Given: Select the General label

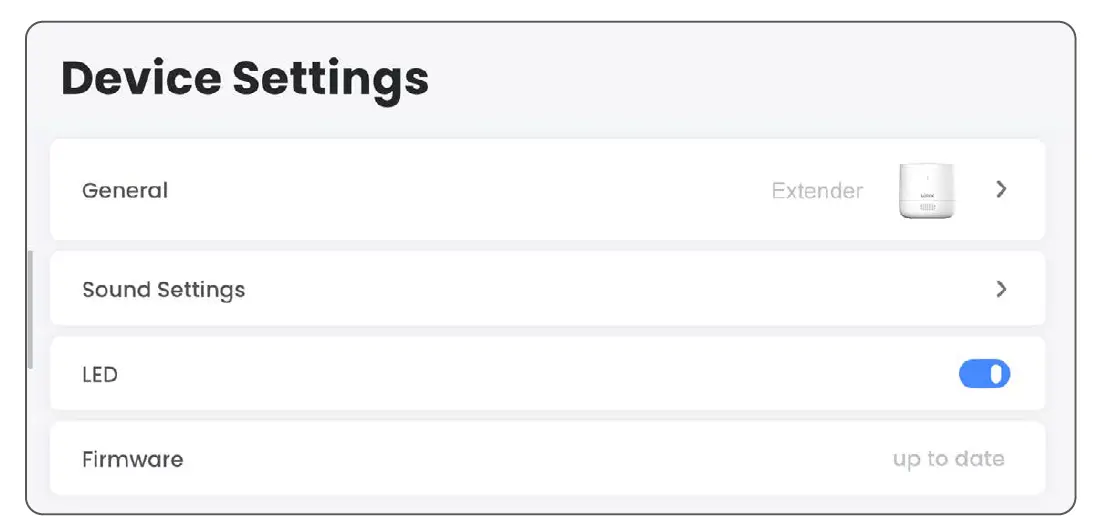Looking at the screenshot, I should click(125, 190).
